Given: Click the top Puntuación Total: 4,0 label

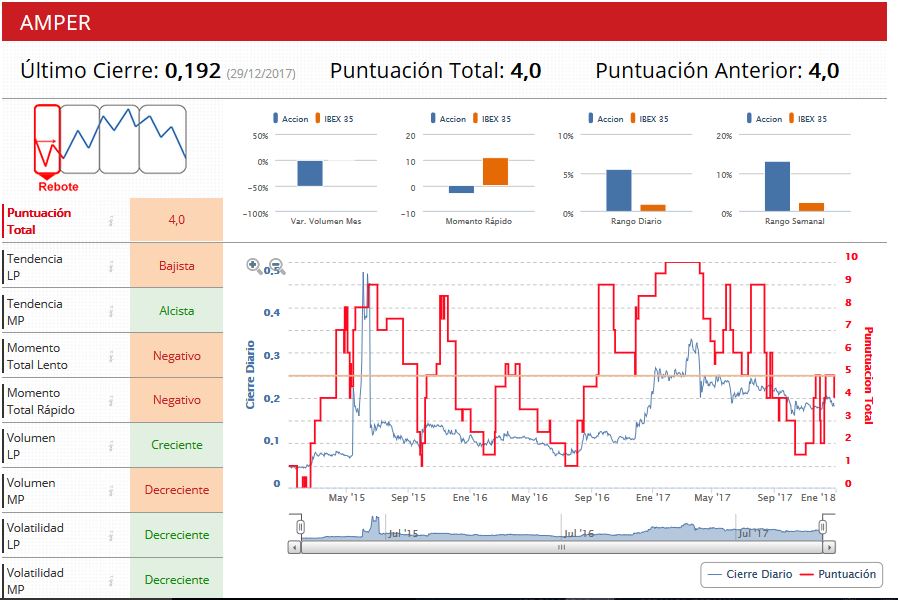Looking at the screenshot, I should click(x=436, y=71).
